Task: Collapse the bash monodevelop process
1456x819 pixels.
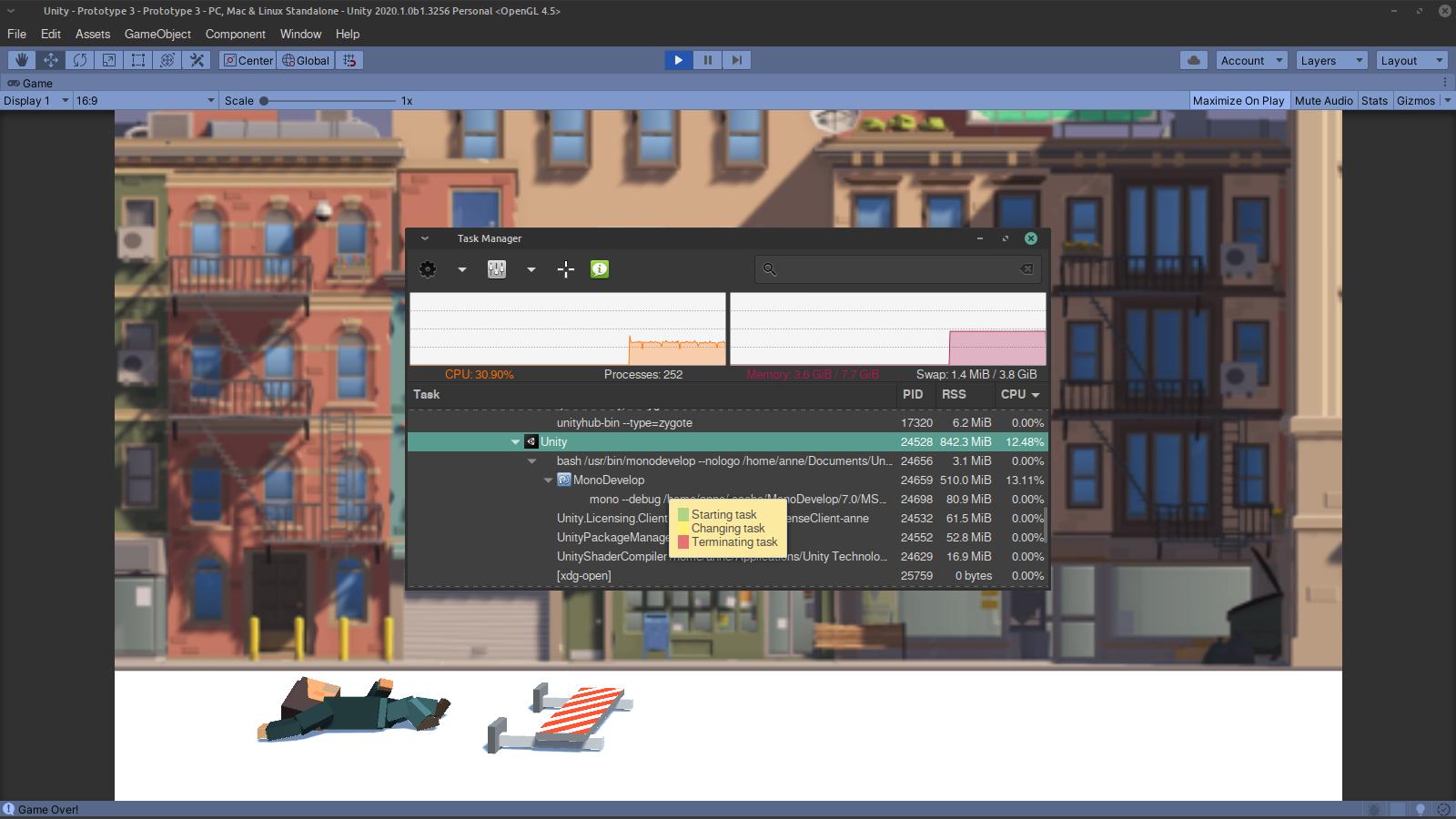Action: click(531, 461)
